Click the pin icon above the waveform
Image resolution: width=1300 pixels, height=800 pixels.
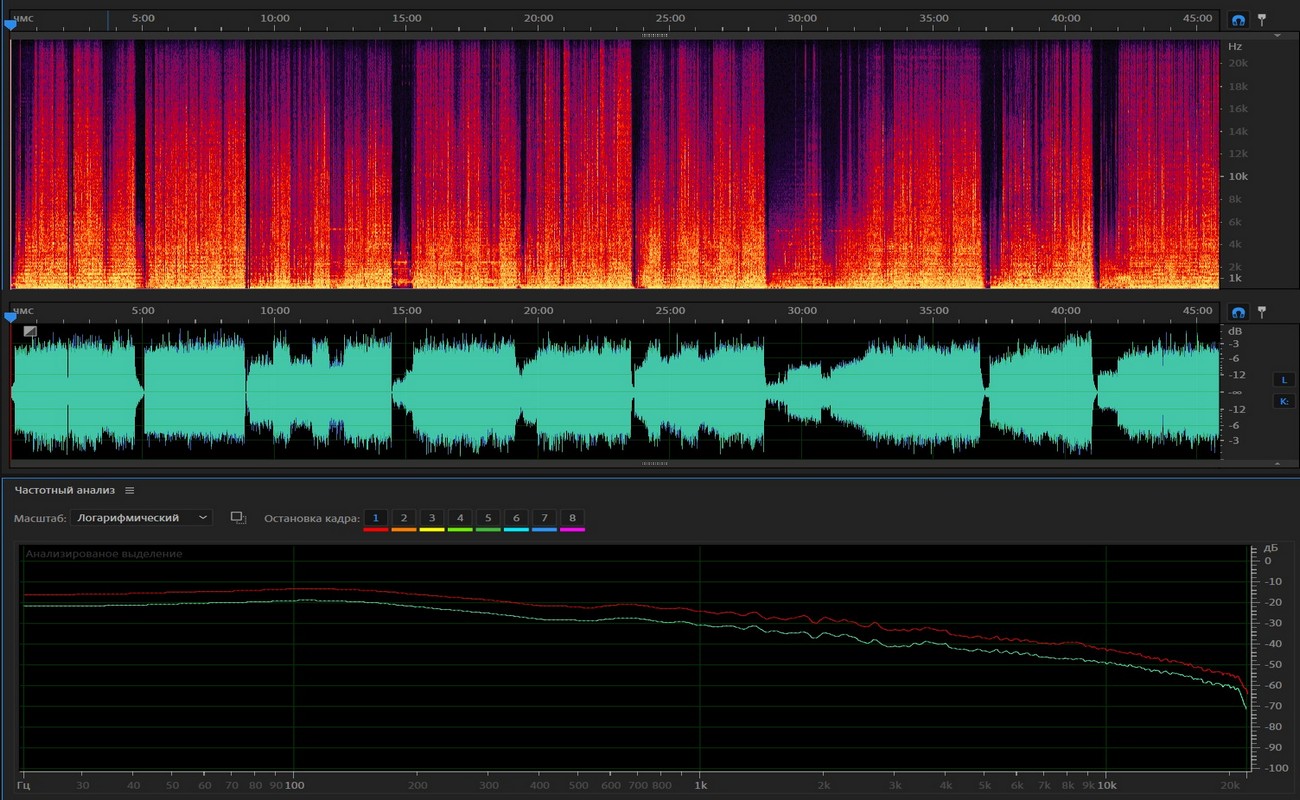coord(1262,311)
